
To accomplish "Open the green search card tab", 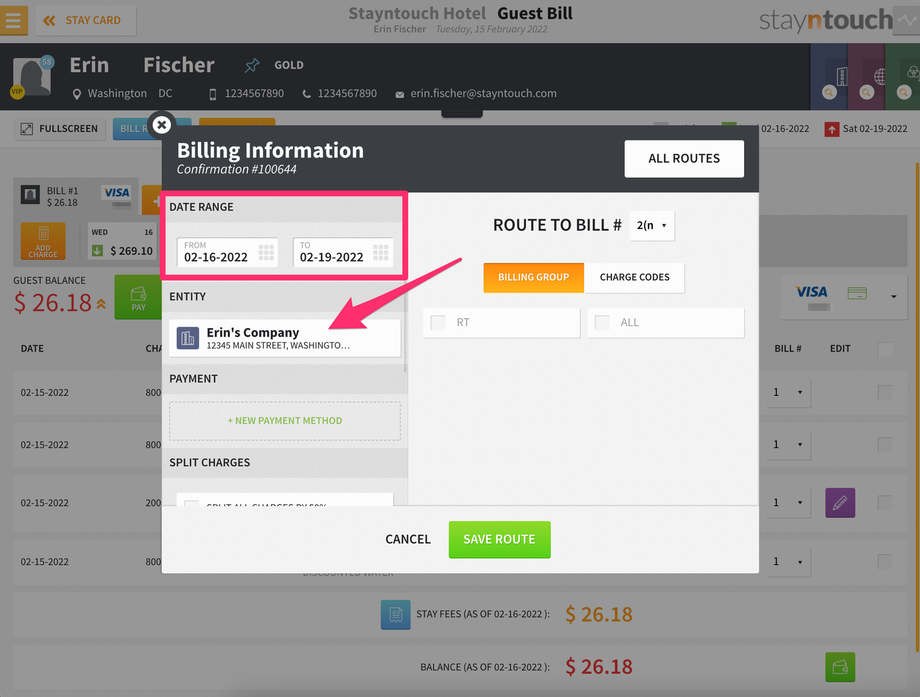I will [903, 77].
